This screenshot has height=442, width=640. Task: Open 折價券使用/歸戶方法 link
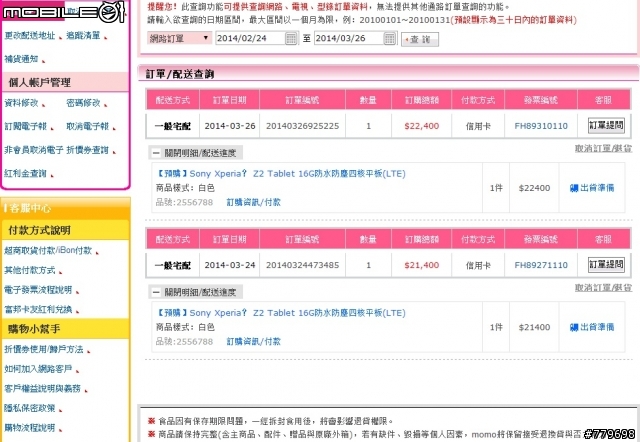(x=44, y=349)
